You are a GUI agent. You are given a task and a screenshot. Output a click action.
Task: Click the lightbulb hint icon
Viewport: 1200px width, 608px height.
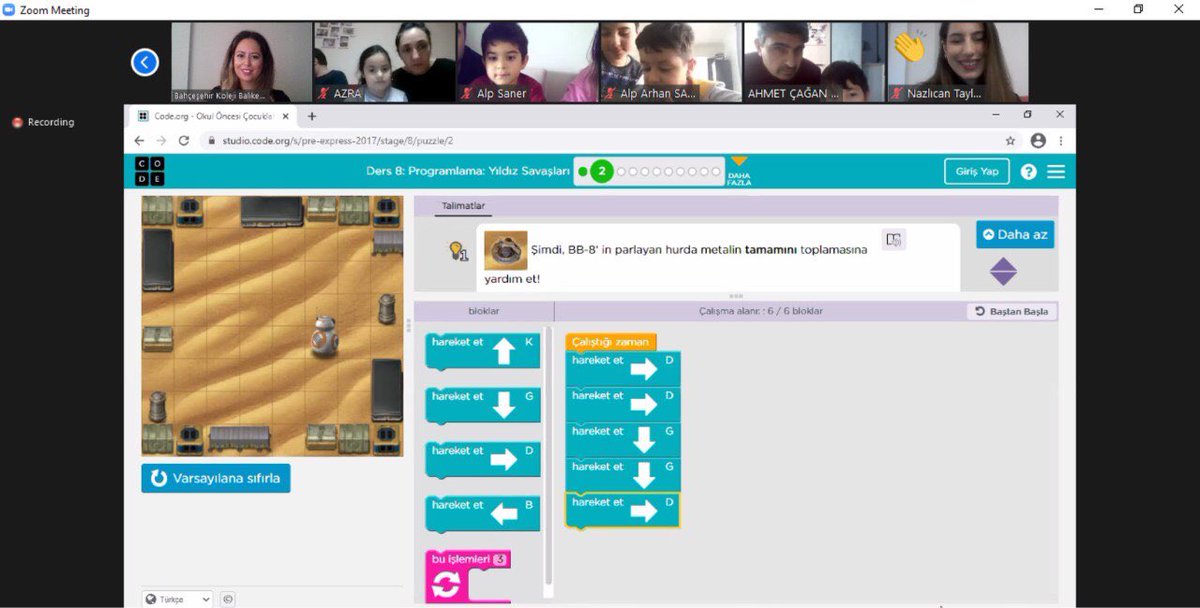pyautogui.click(x=457, y=251)
